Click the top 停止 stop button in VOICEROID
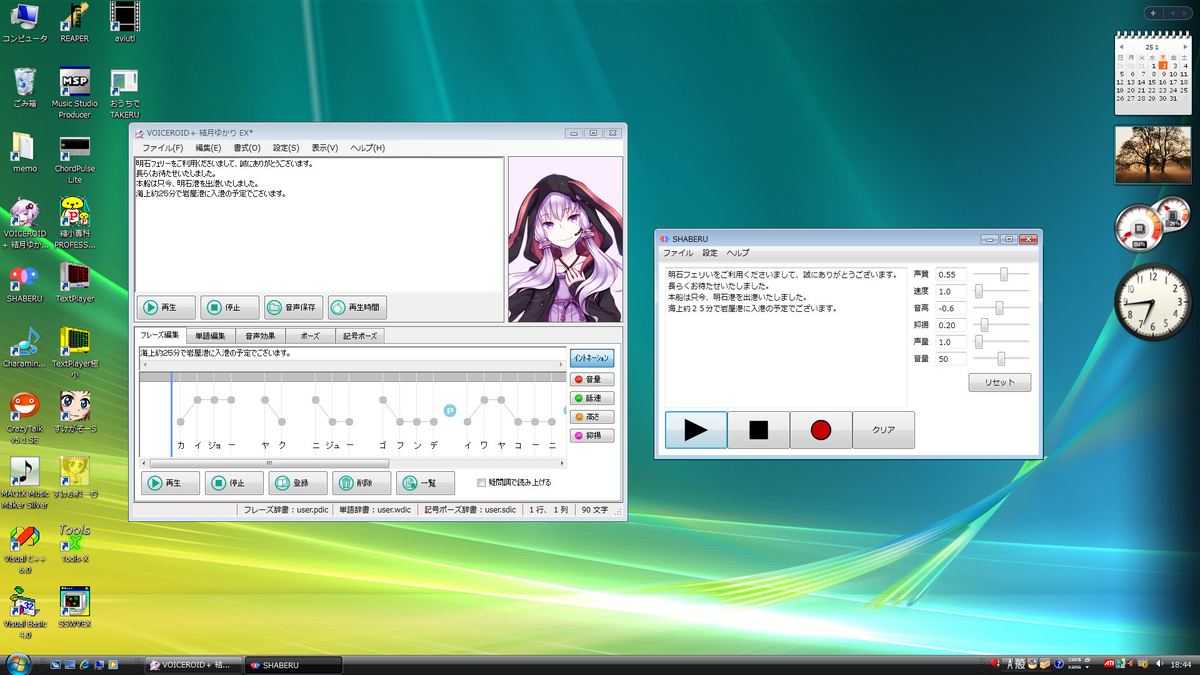Viewport: 1200px width, 675px height. [230, 308]
